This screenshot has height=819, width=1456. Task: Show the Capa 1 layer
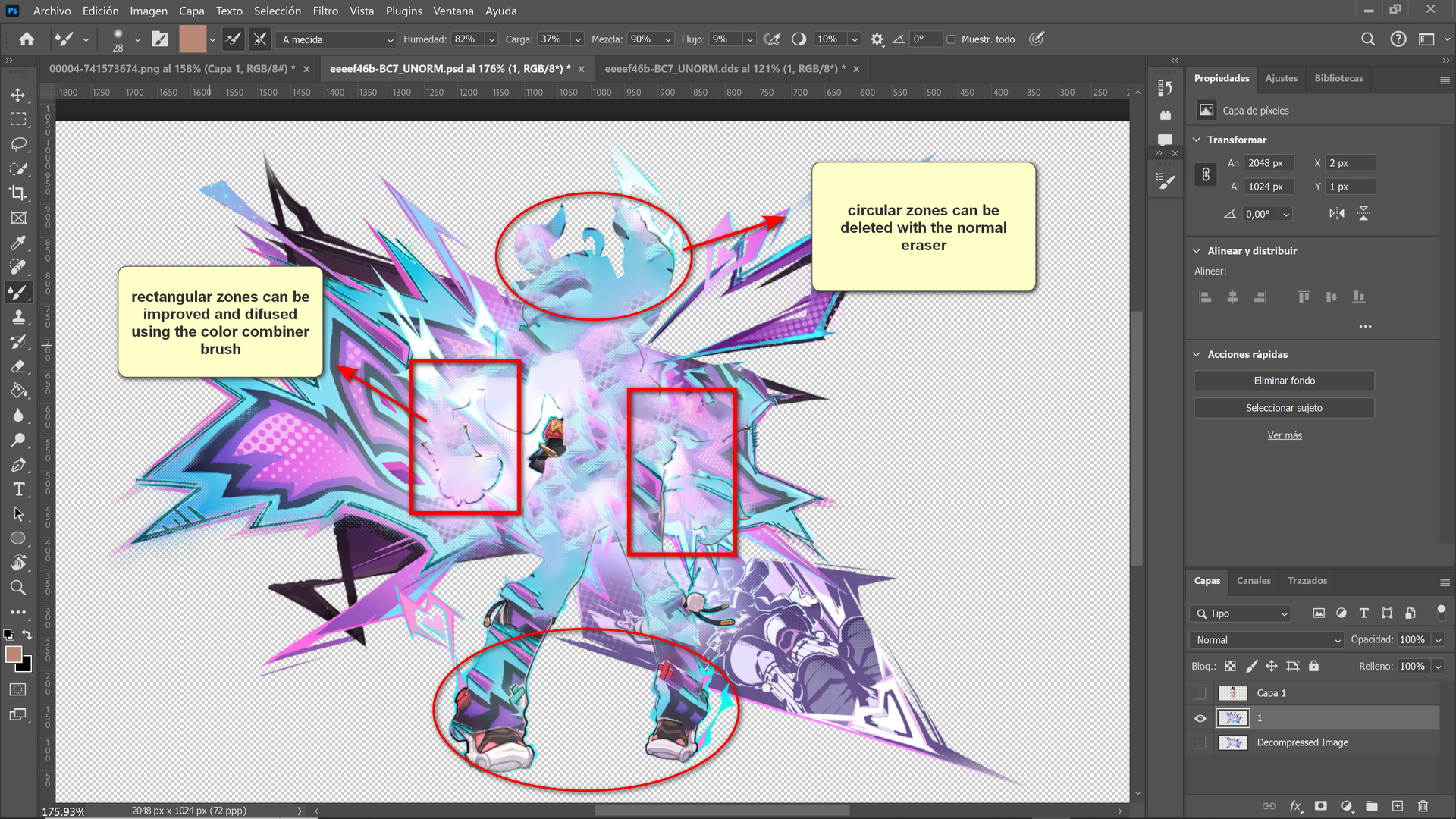[x=1200, y=693]
